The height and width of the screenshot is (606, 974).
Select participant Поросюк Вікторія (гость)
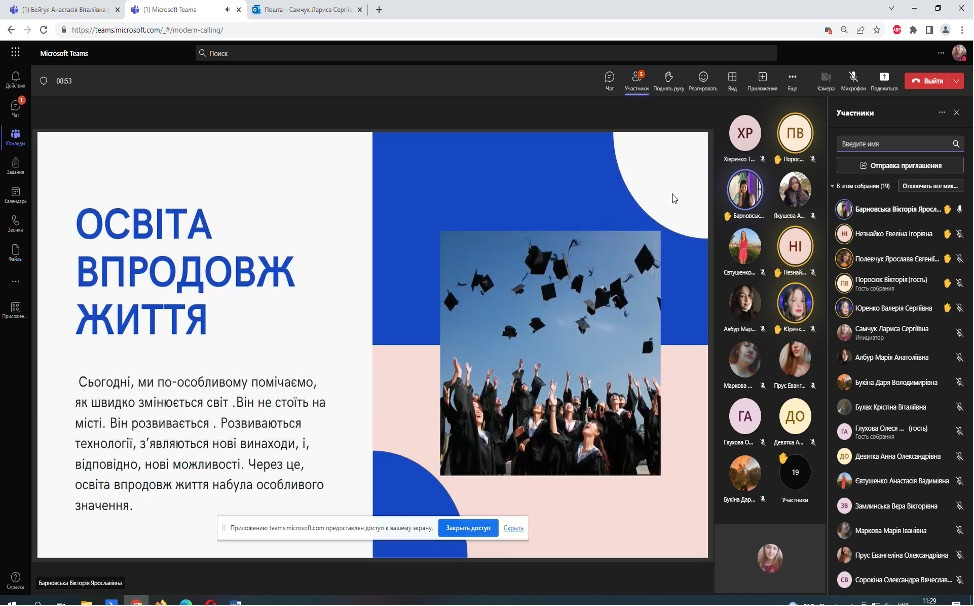899,283
